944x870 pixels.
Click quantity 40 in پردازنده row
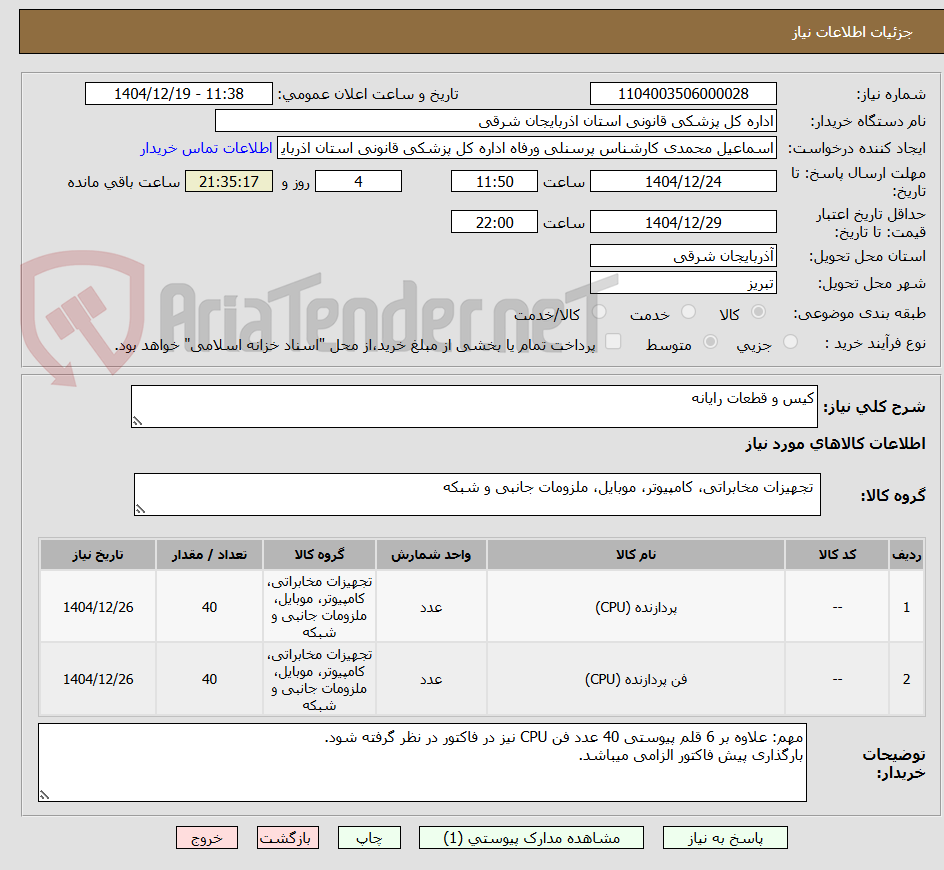[x=209, y=607]
